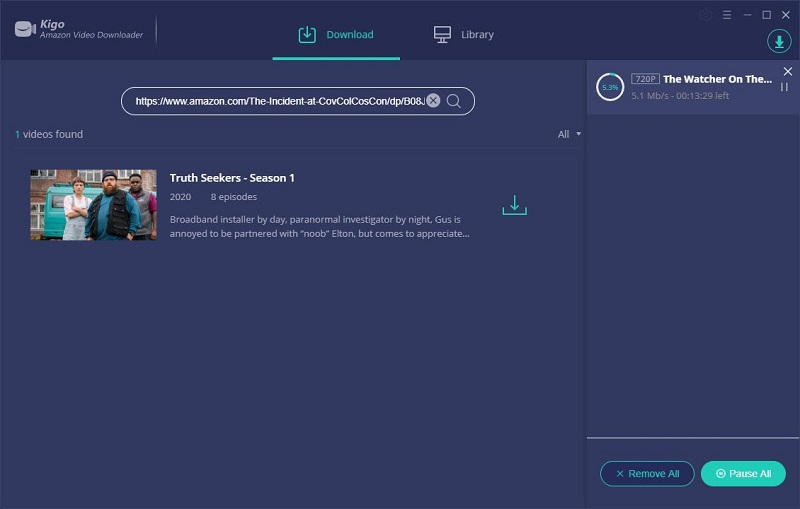Close the Kigo application window
This screenshot has width=800, height=509.
pyautogui.click(x=786, y=15)
